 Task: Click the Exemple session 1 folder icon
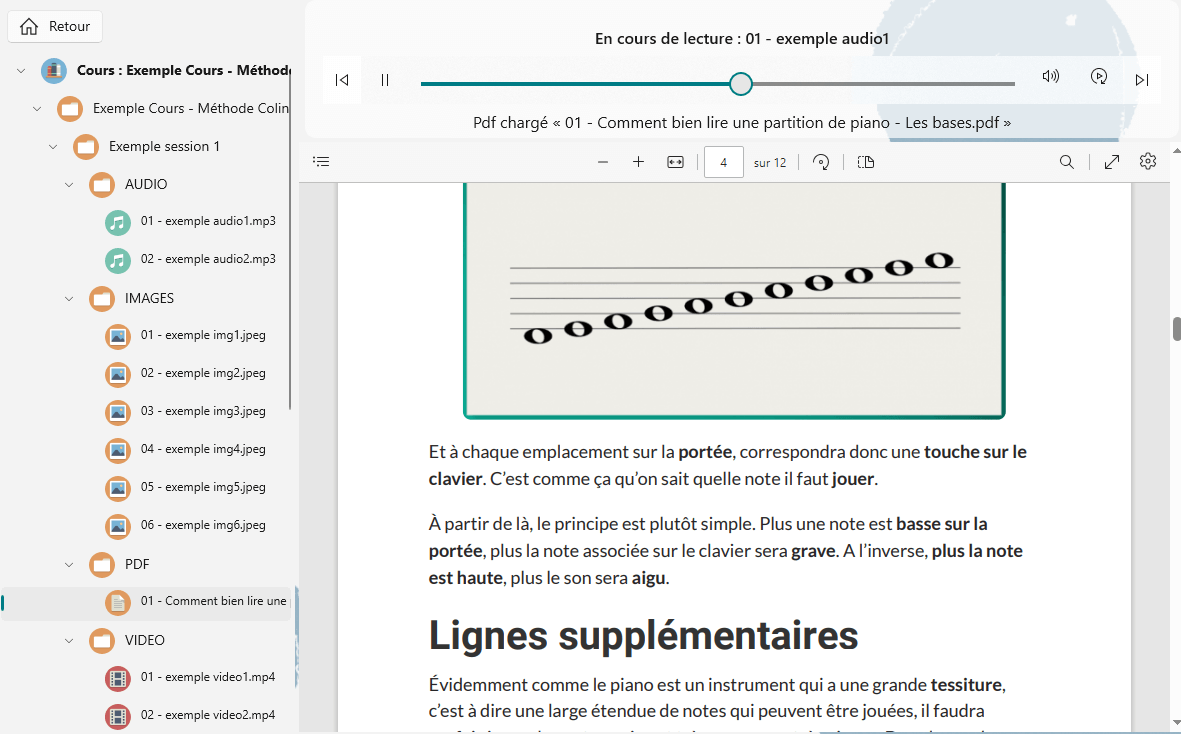[86, 147]
